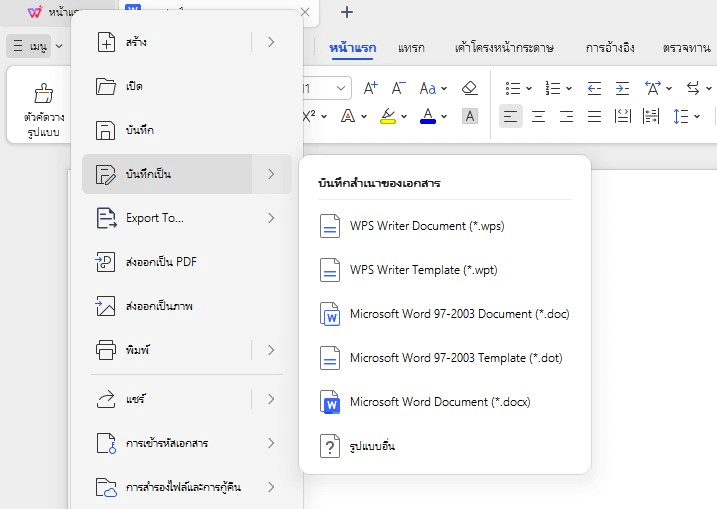The width and height of the screenshot is (717, 509).
Task: Click the show tabs/columns alignment icon
Action: click(x=651, y=116)
